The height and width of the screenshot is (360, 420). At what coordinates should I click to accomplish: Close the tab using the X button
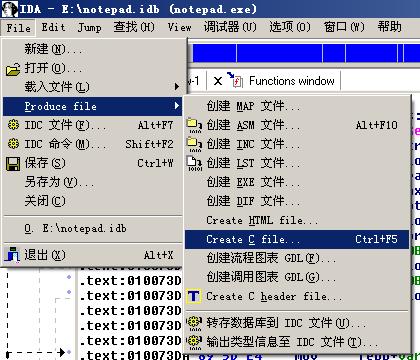pos(218,81)
